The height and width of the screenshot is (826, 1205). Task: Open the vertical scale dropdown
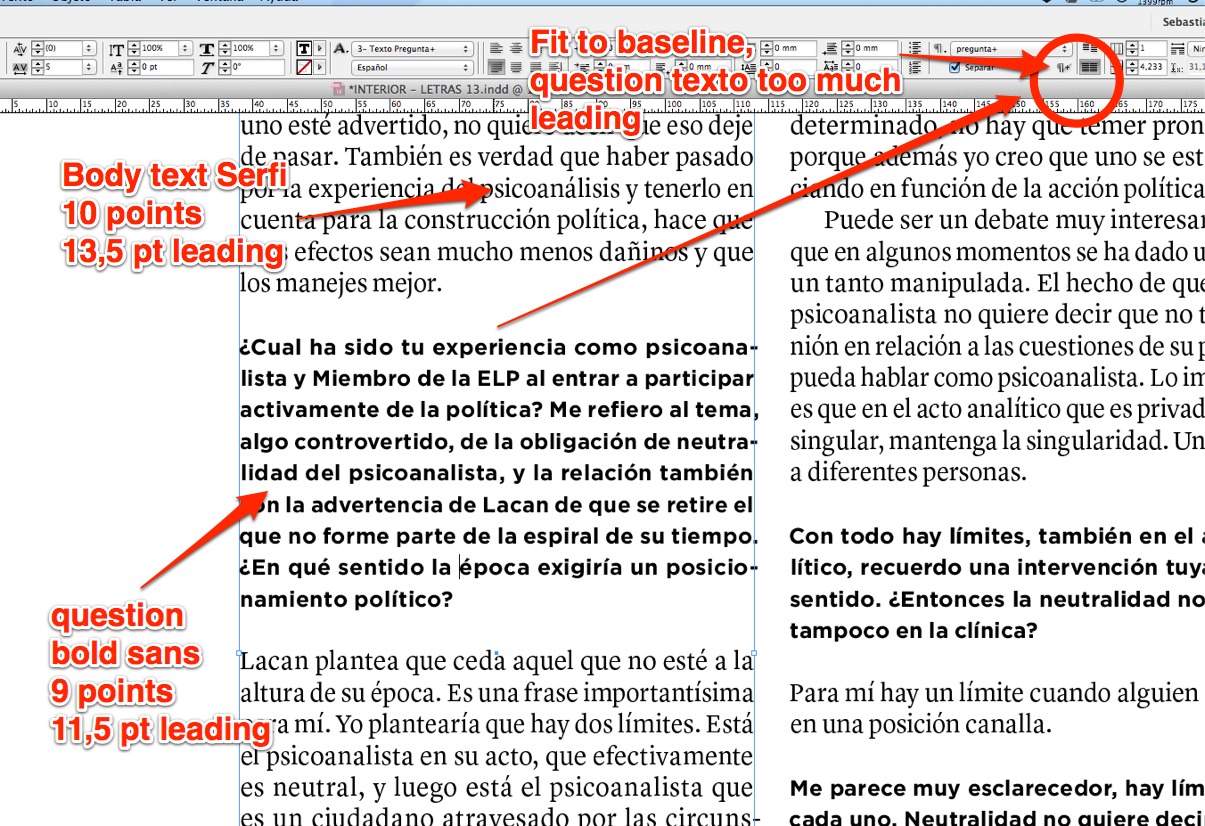185,49
